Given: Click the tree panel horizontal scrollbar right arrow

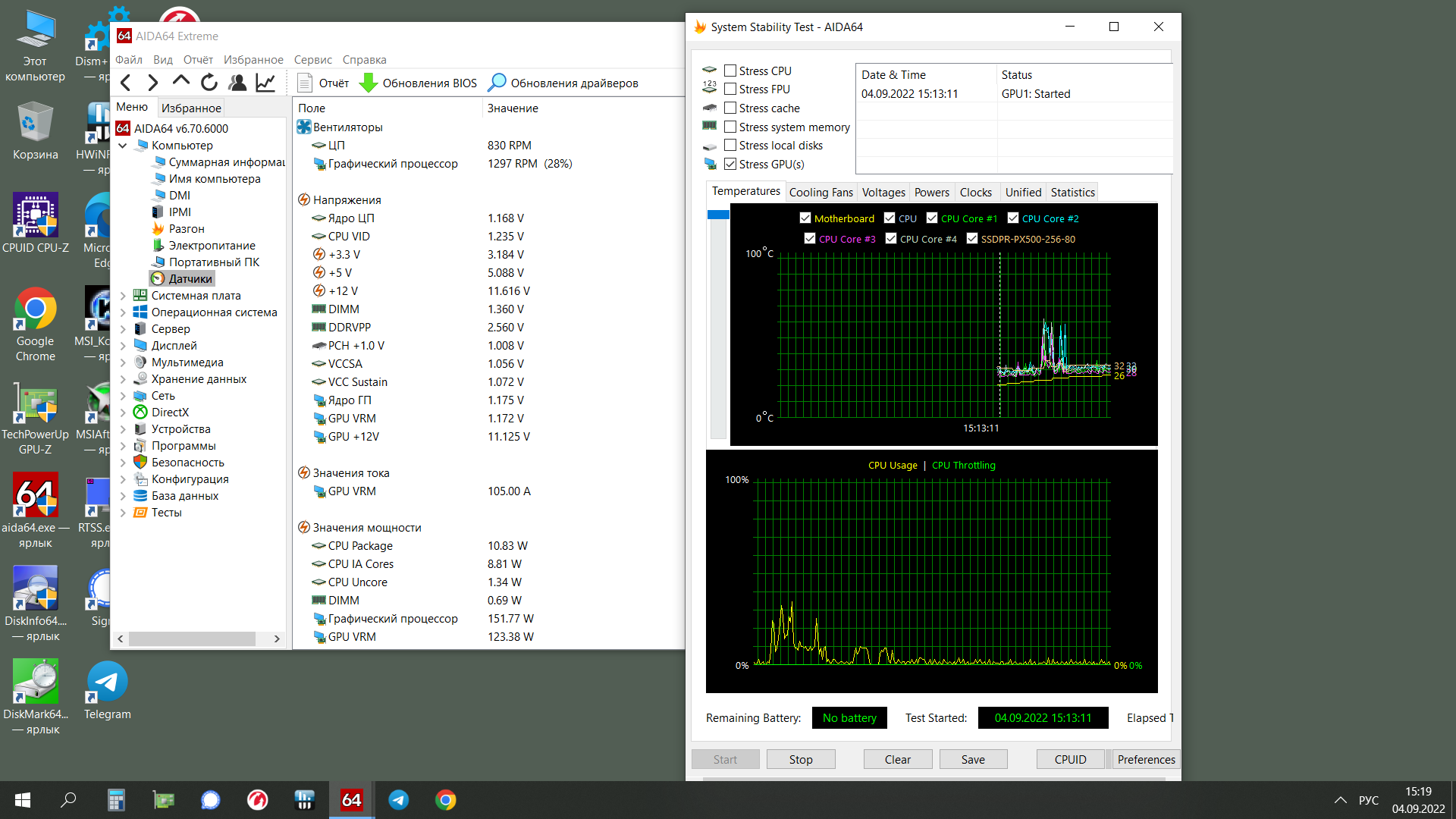Looking at the screenshot, I should (277, 639).
